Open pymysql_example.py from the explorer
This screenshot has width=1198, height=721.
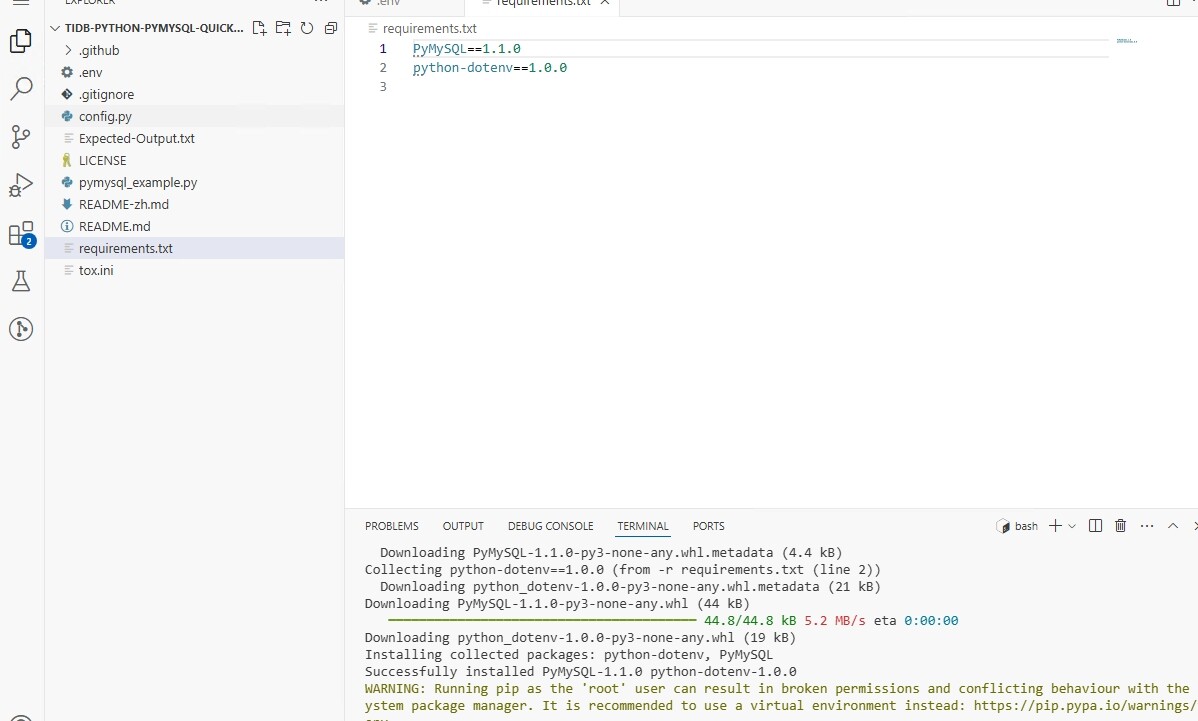(x=137, y=182)
